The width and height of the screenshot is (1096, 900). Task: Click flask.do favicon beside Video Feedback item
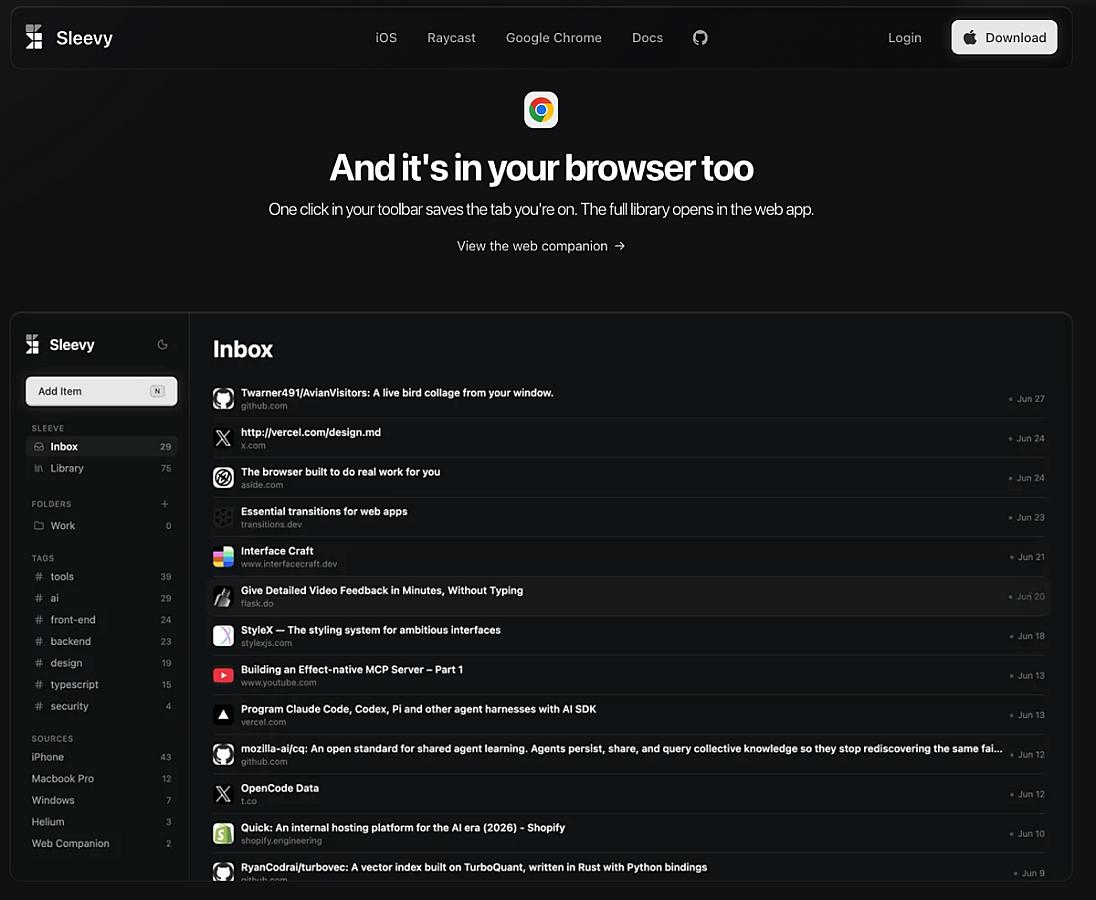point(223,596)
